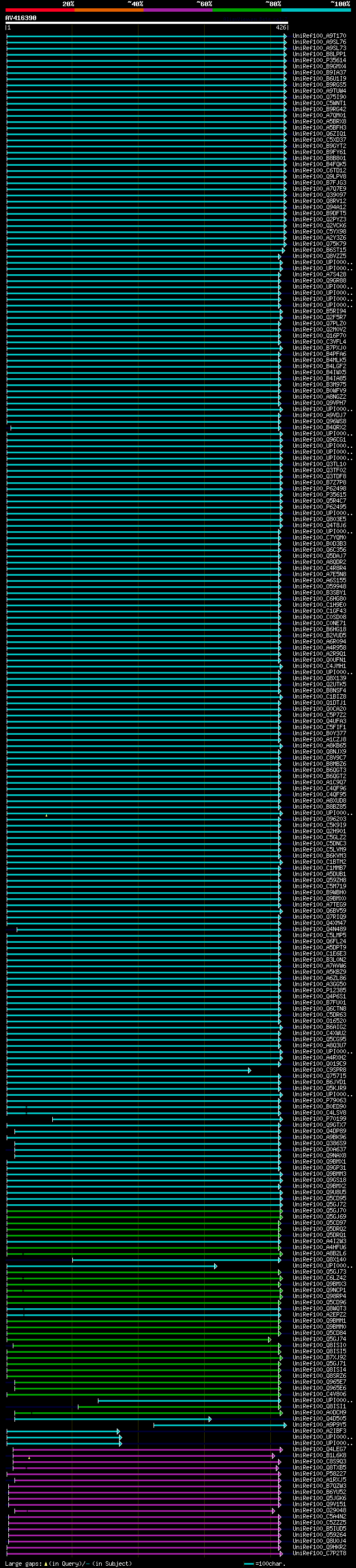Screen dimensions: 356x1568
Task: Select the UniRef100_P70199 label
Action: click(x=319, y=1119)
